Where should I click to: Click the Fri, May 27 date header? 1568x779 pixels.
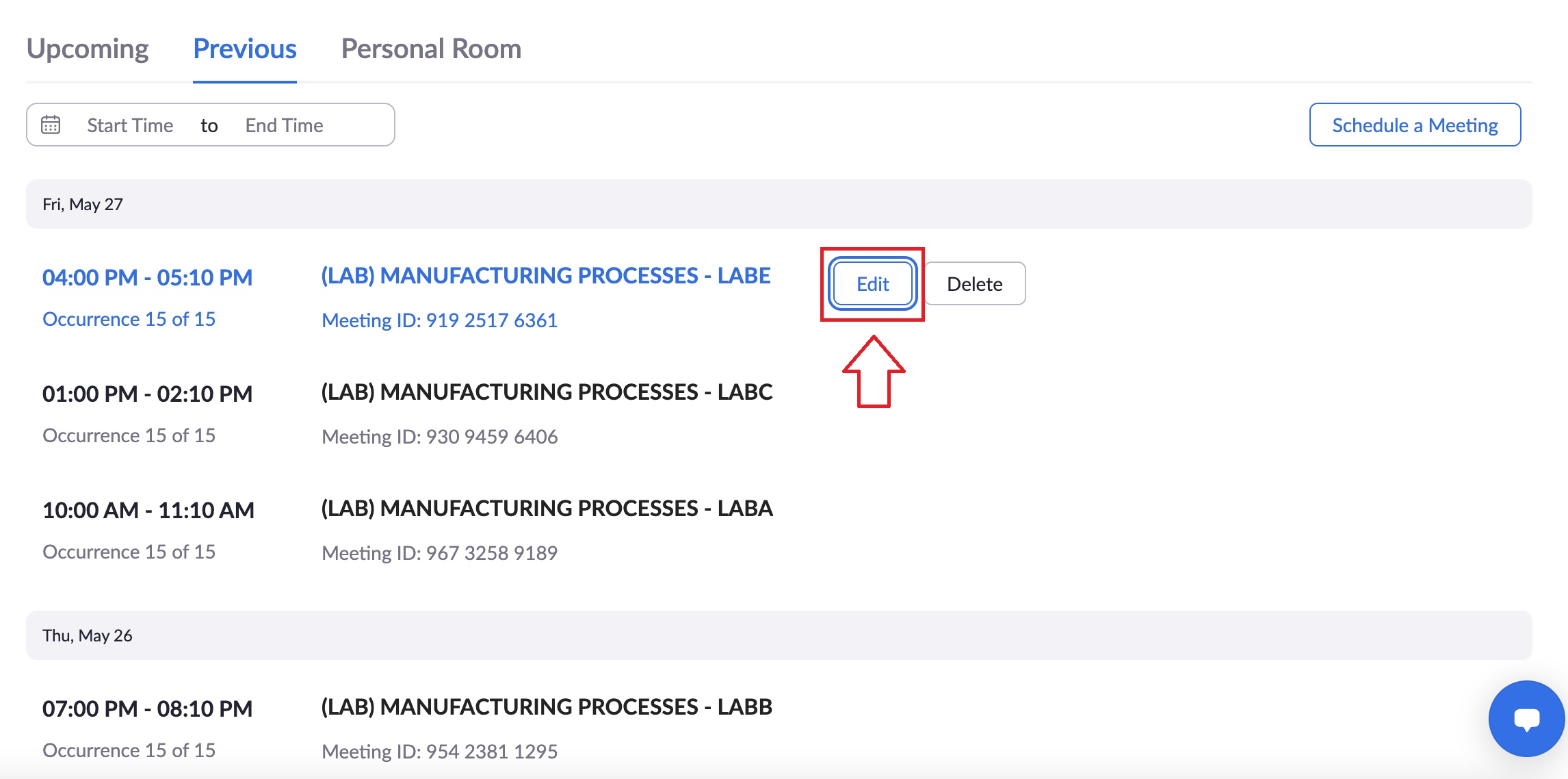point(83,203)
